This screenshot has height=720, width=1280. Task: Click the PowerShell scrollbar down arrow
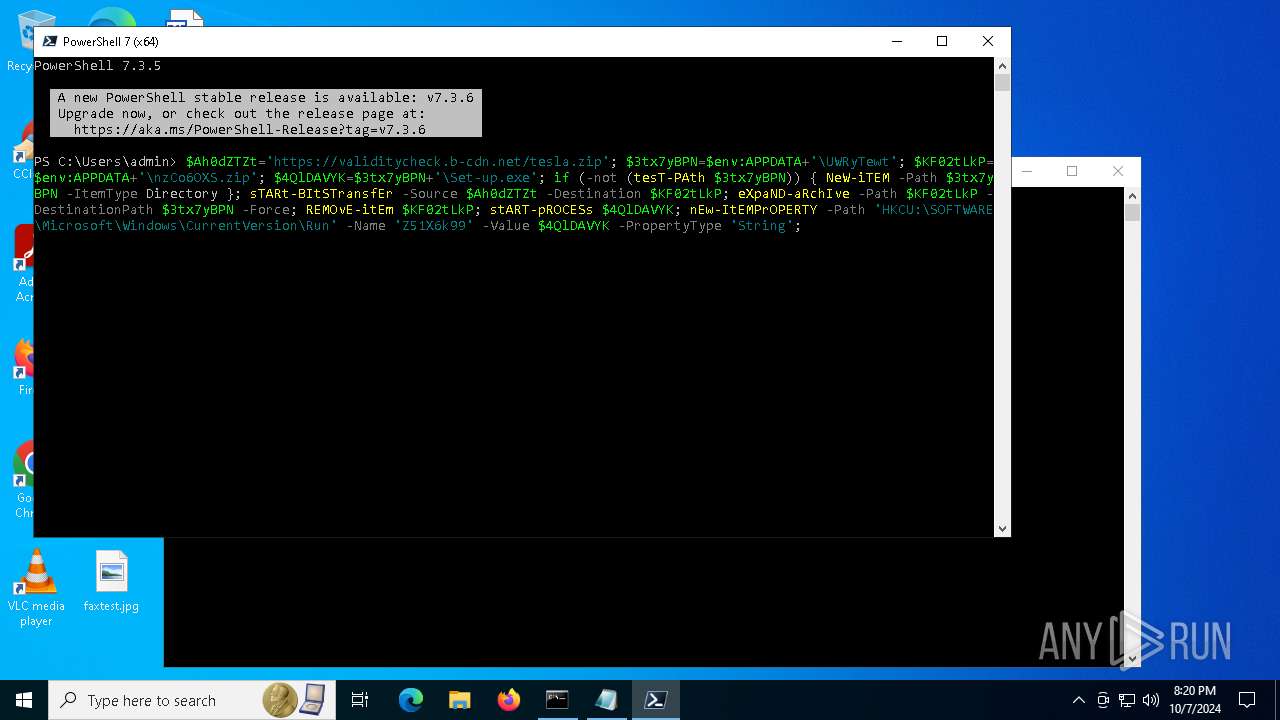pos(1002,529)
